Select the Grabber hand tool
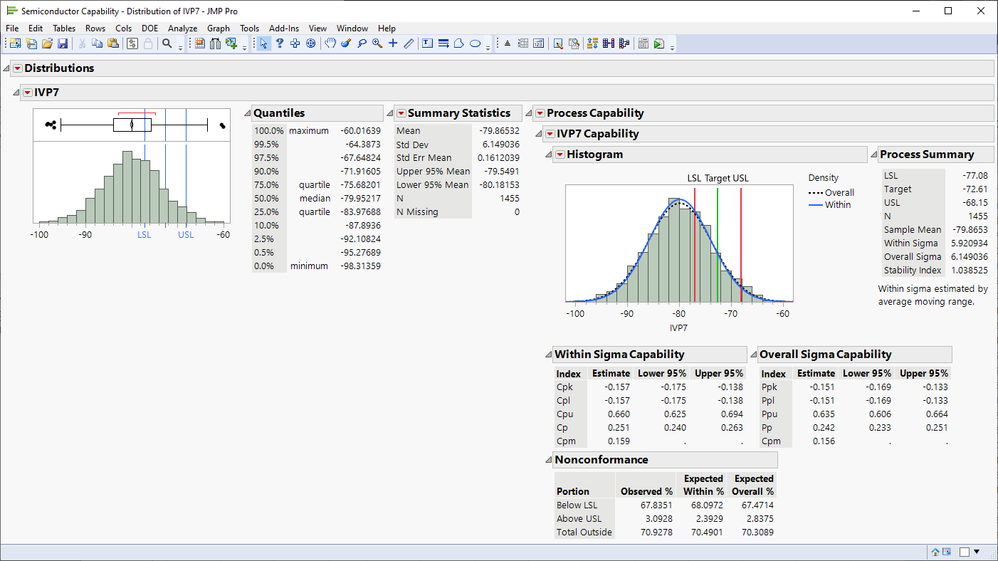Screen dimensions: 998x561 coord(329,44)
